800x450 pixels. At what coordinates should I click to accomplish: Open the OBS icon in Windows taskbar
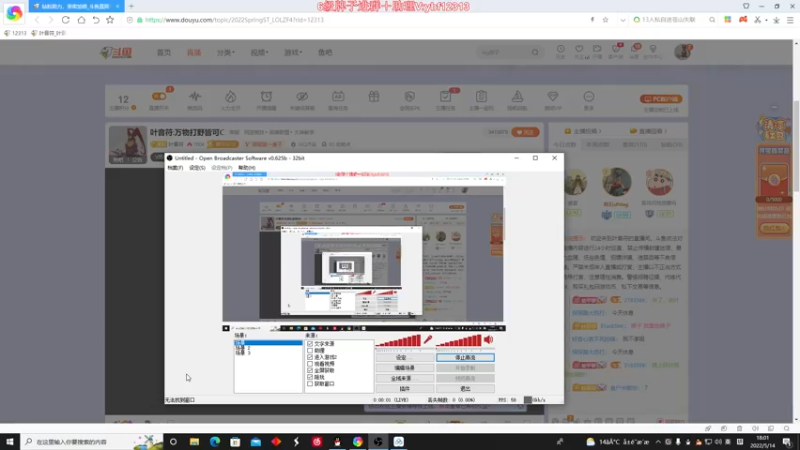point(378,441)
